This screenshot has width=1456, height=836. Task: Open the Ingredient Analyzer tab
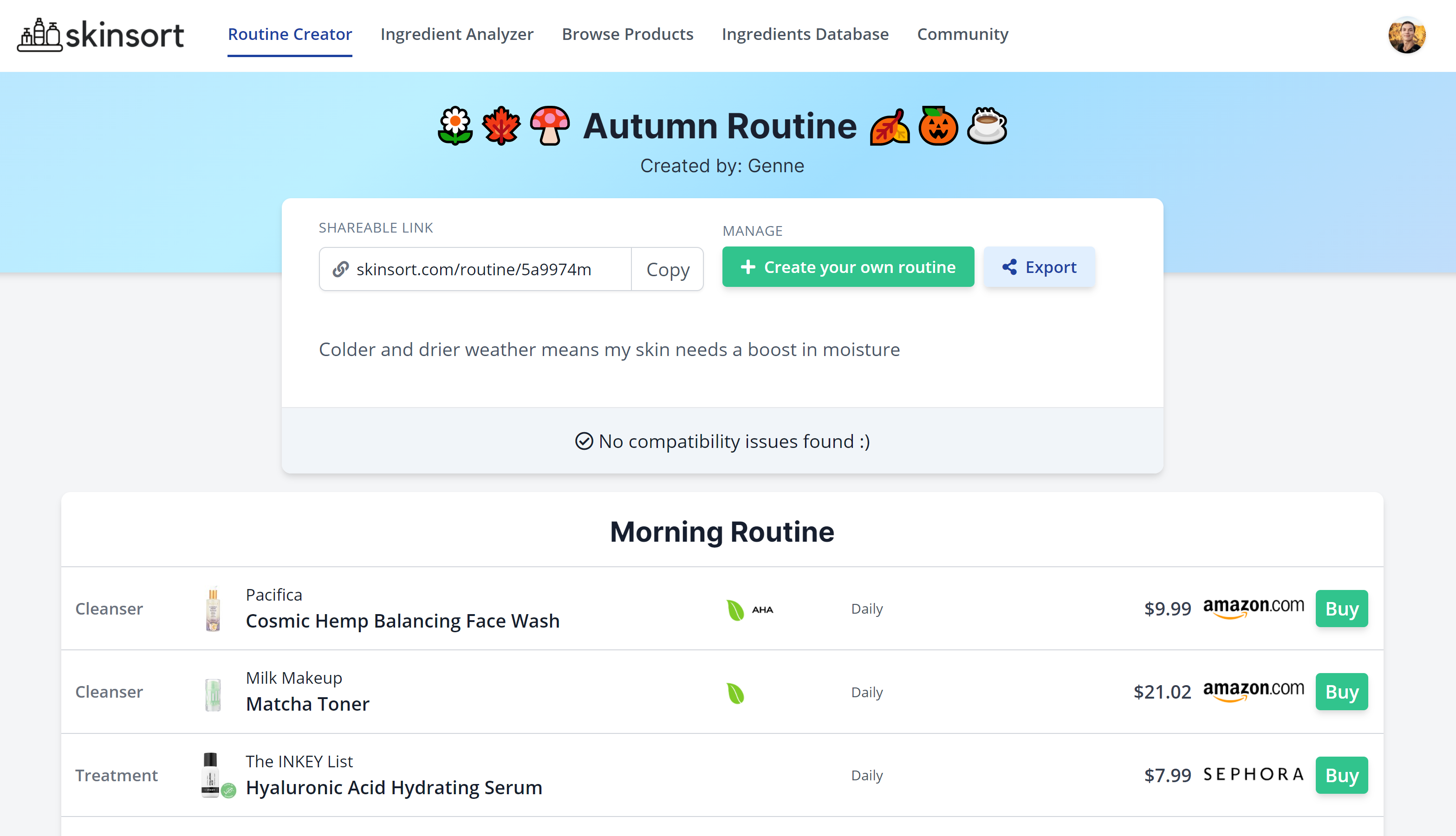click(457, 34)
